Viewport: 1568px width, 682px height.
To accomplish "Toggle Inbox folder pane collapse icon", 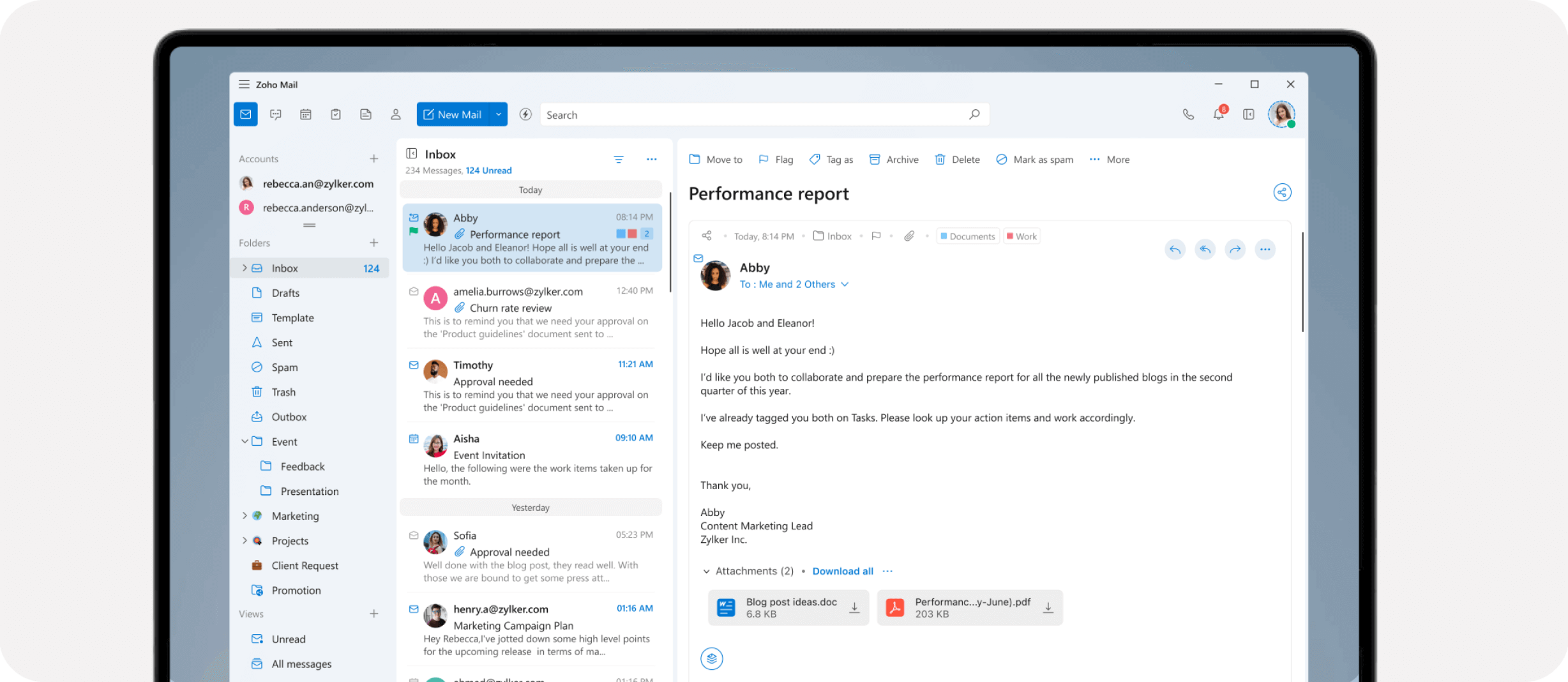I will (x=412, y=153).
